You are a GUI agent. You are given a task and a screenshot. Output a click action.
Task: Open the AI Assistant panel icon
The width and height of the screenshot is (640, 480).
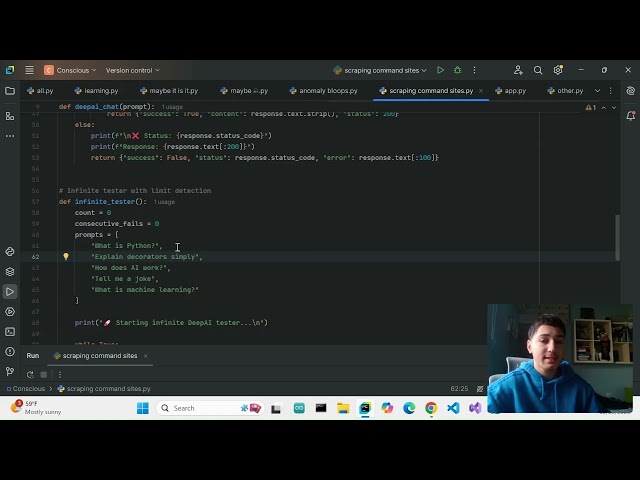coord(631,91)
